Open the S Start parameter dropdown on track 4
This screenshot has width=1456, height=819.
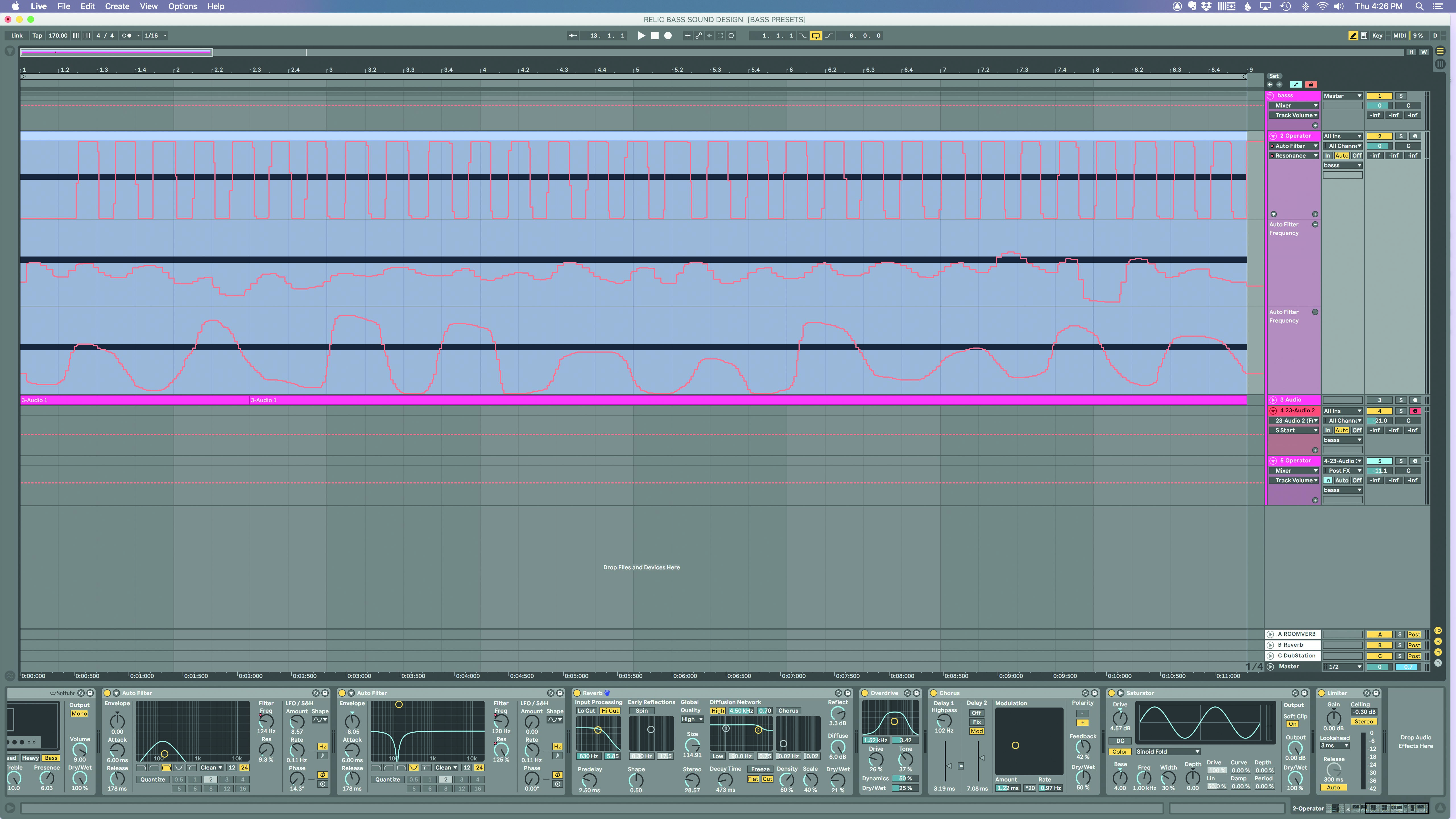(1294, 430)
